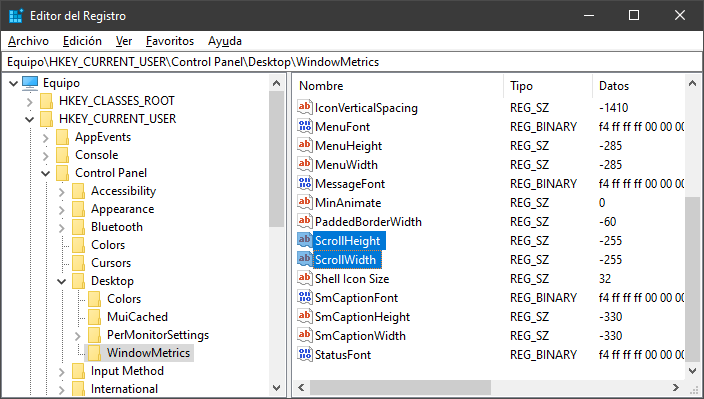Click the MenuFont binary value icon

304,127
